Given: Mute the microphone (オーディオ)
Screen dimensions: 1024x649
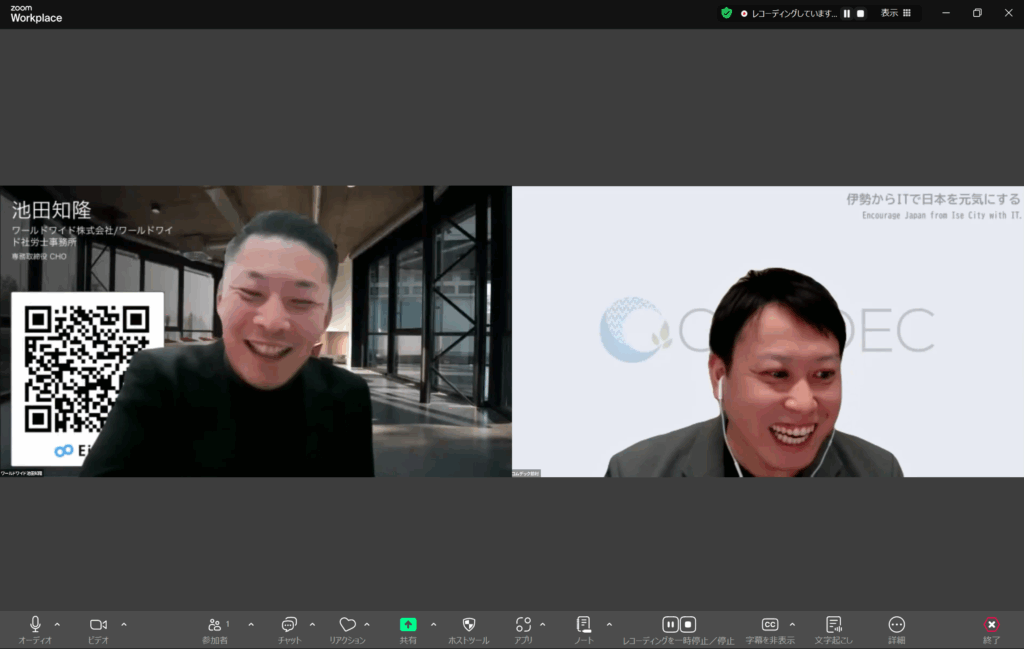Looking at the screenshot, I should click(x=36, y=625).
